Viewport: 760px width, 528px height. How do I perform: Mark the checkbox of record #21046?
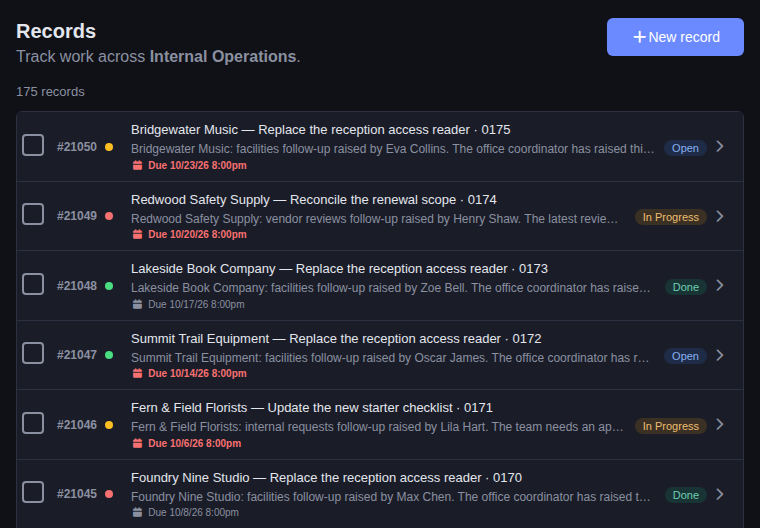[33, 423]
